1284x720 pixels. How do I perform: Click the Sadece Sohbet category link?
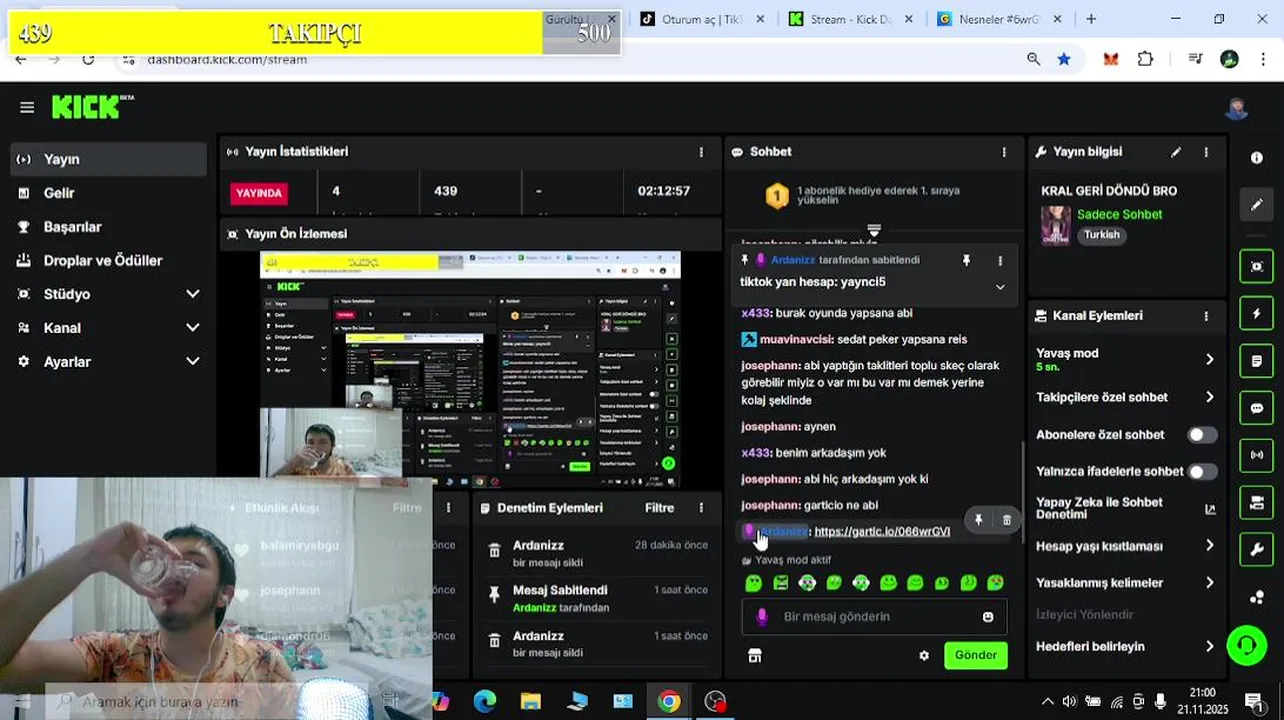tap(1119, 215)
